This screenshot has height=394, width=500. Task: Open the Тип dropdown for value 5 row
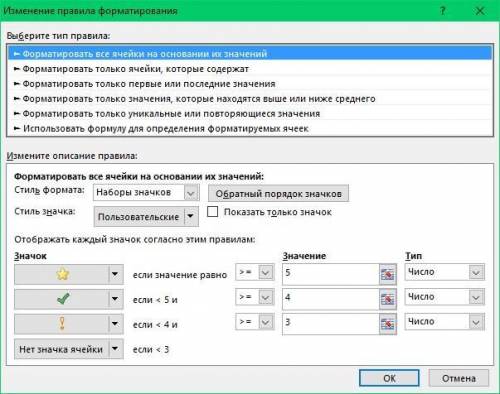tap(445, 272)
